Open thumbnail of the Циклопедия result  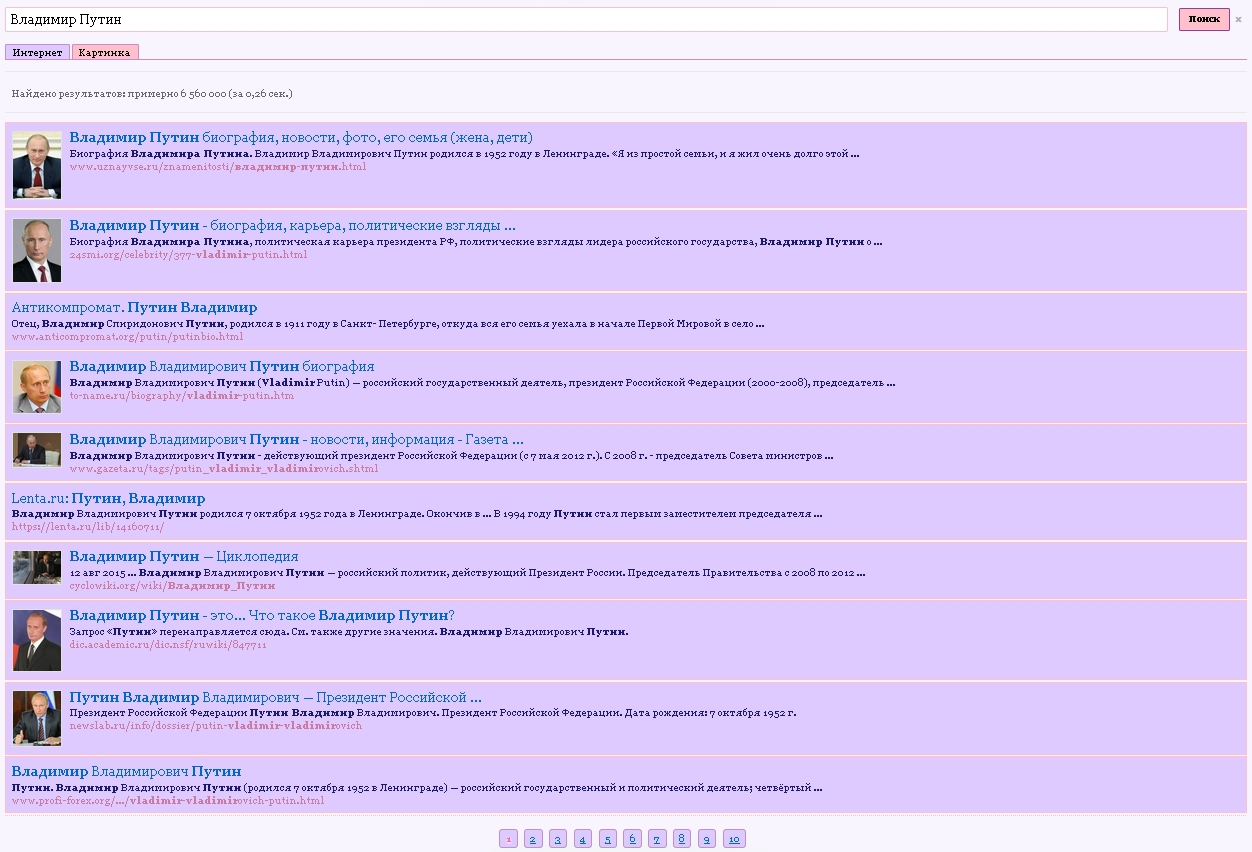37,567
